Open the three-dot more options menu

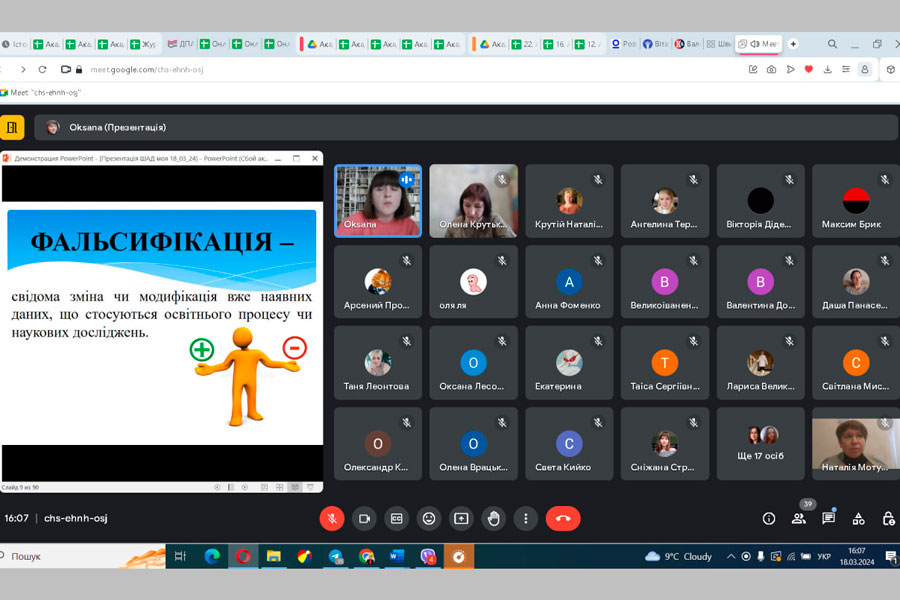tap(525, 518)
